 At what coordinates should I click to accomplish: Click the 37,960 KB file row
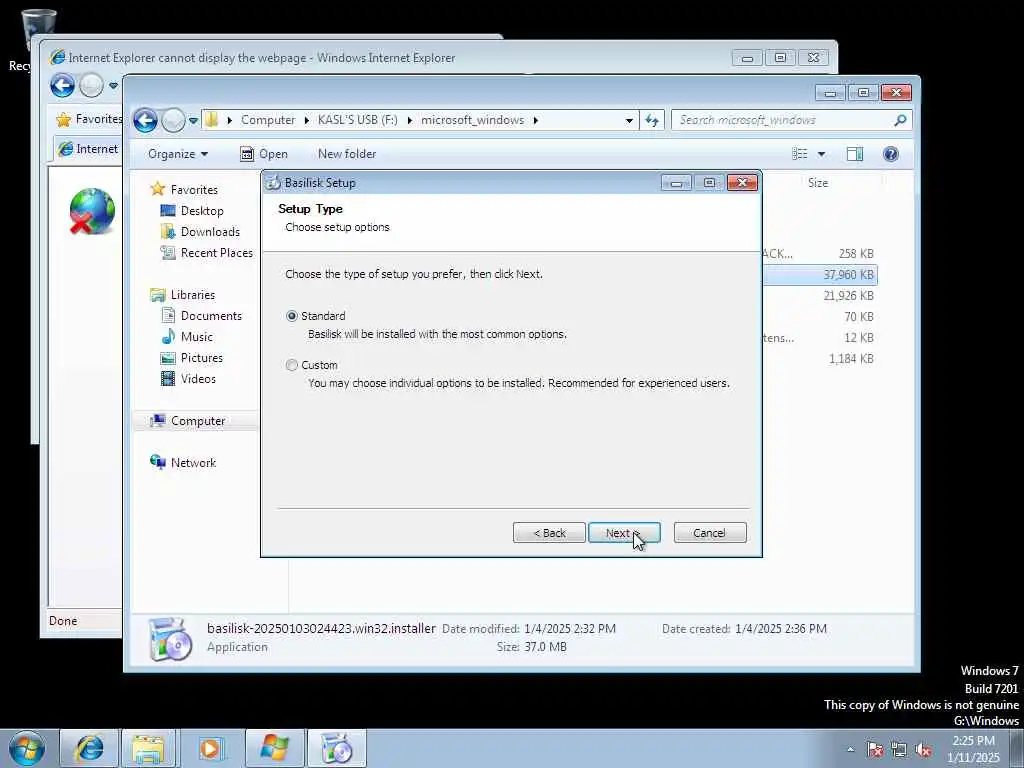[820, 275]
